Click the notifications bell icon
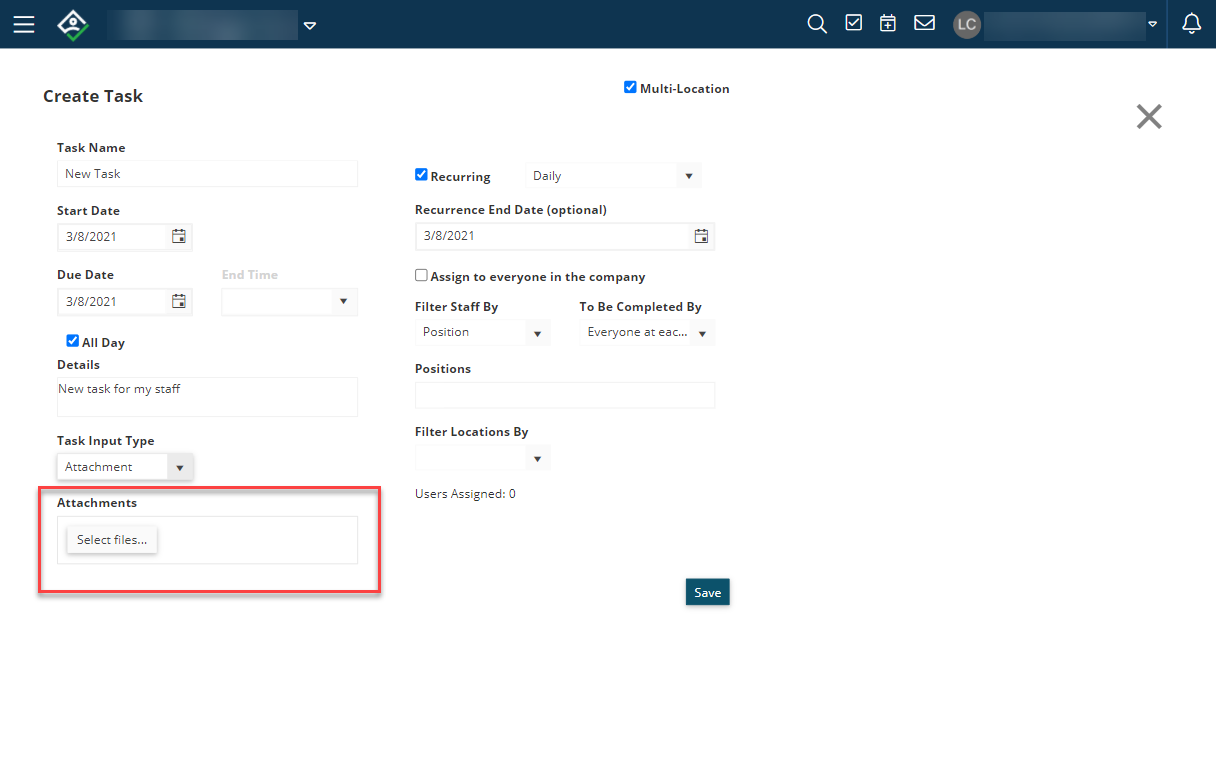Image resolution: width=1216 pixels, height=760 pixels. tap(1191, 23)
